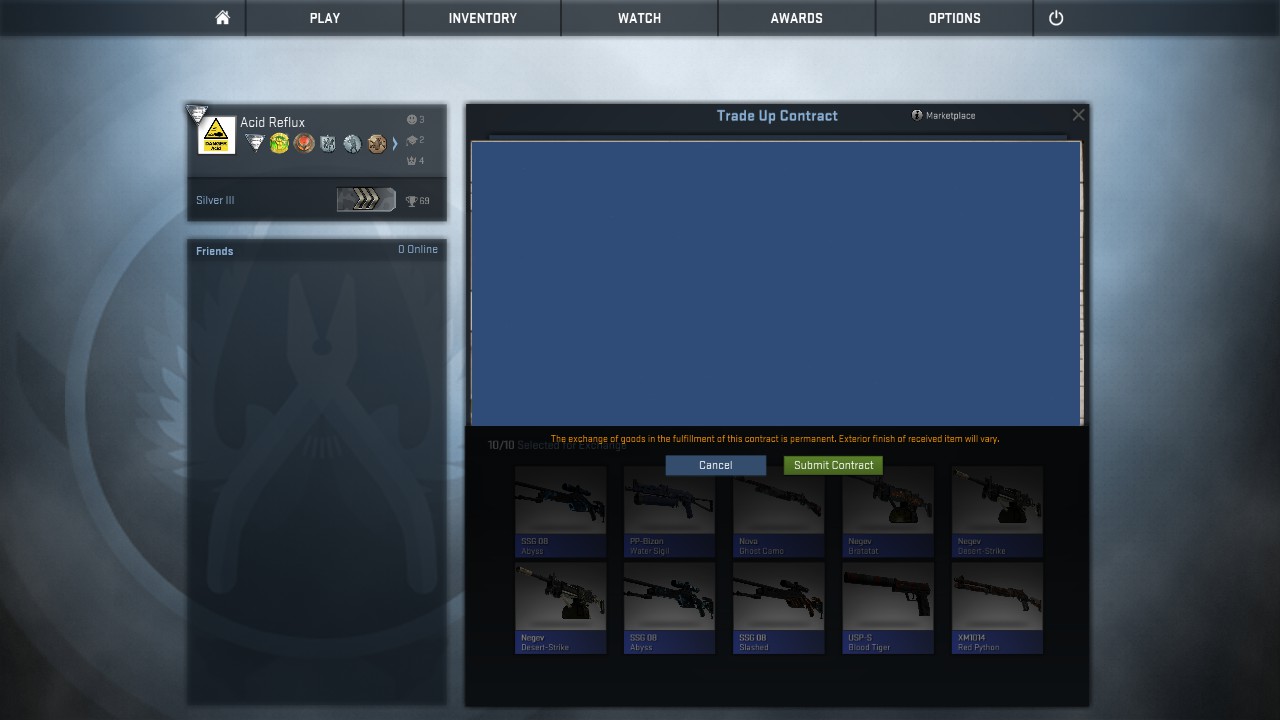Screen dimensions: 1280x720
Task: Open the WATCH menu
Action: pos(640,18)
